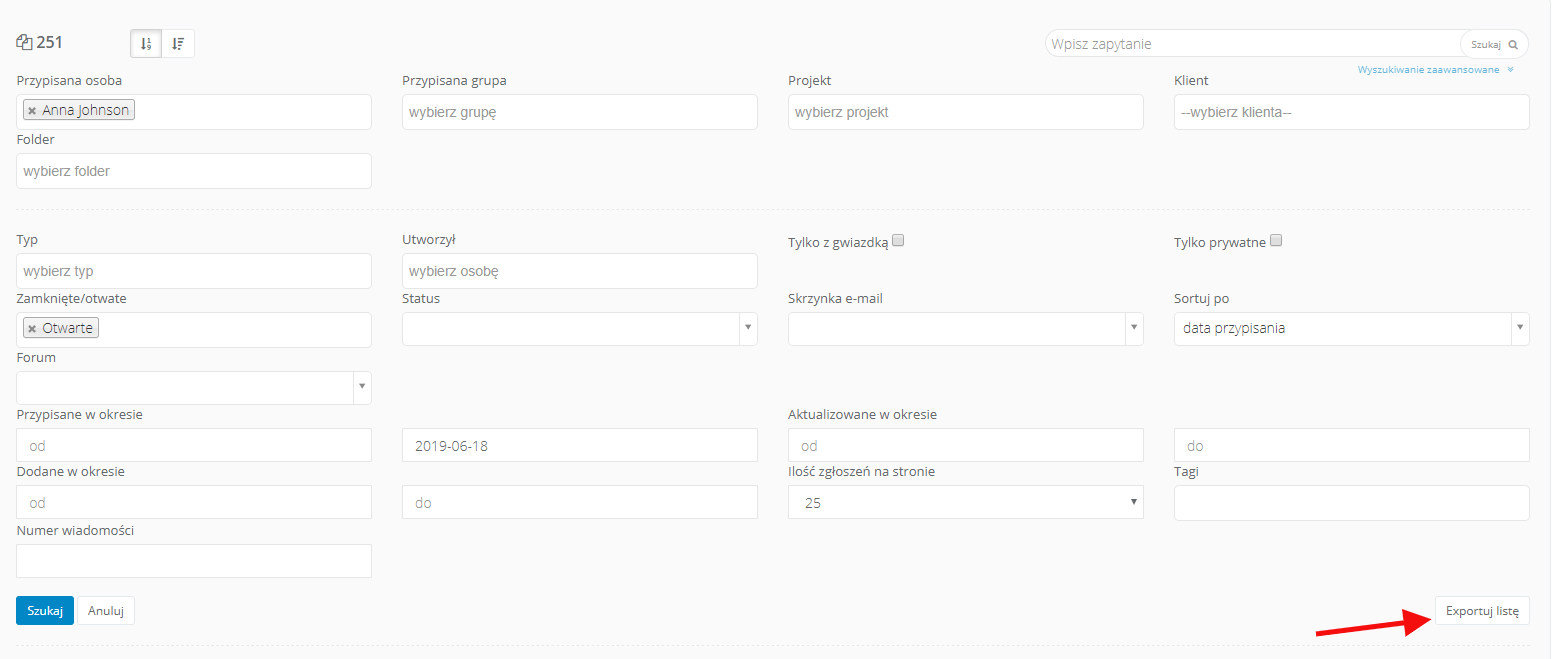This screenshot has height=659, width=1555.
Task: Open Ilość zgłoszeń na stronie selector
Action: [965, 503]
